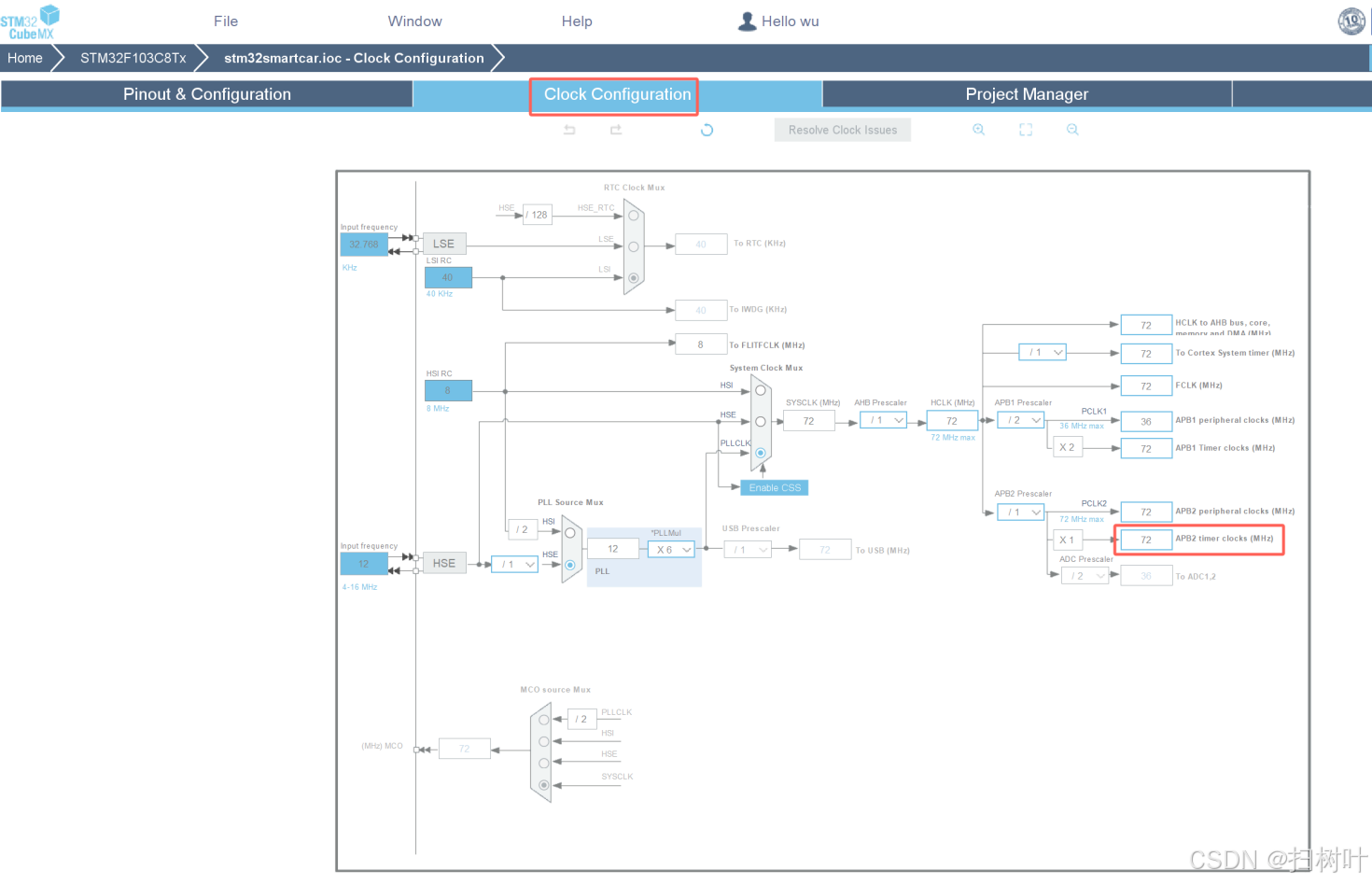Select PLLCLK on MCO source Mux
1372x884 pixels.
coord(544,720)
